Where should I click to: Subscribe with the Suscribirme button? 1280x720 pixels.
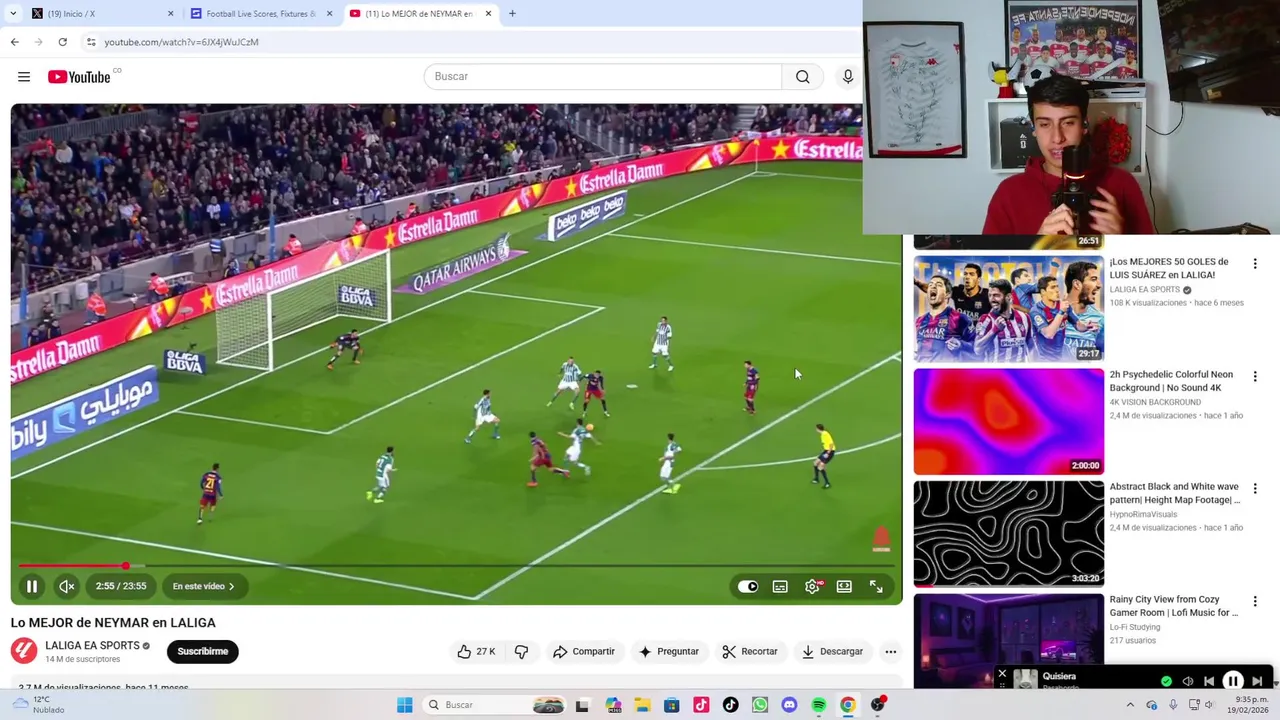(203, 652)
